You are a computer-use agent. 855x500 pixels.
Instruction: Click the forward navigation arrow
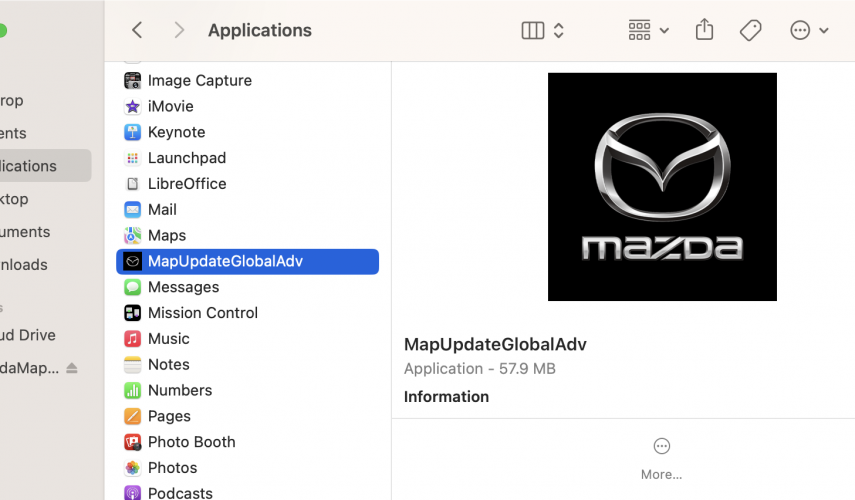pos(179,30)
